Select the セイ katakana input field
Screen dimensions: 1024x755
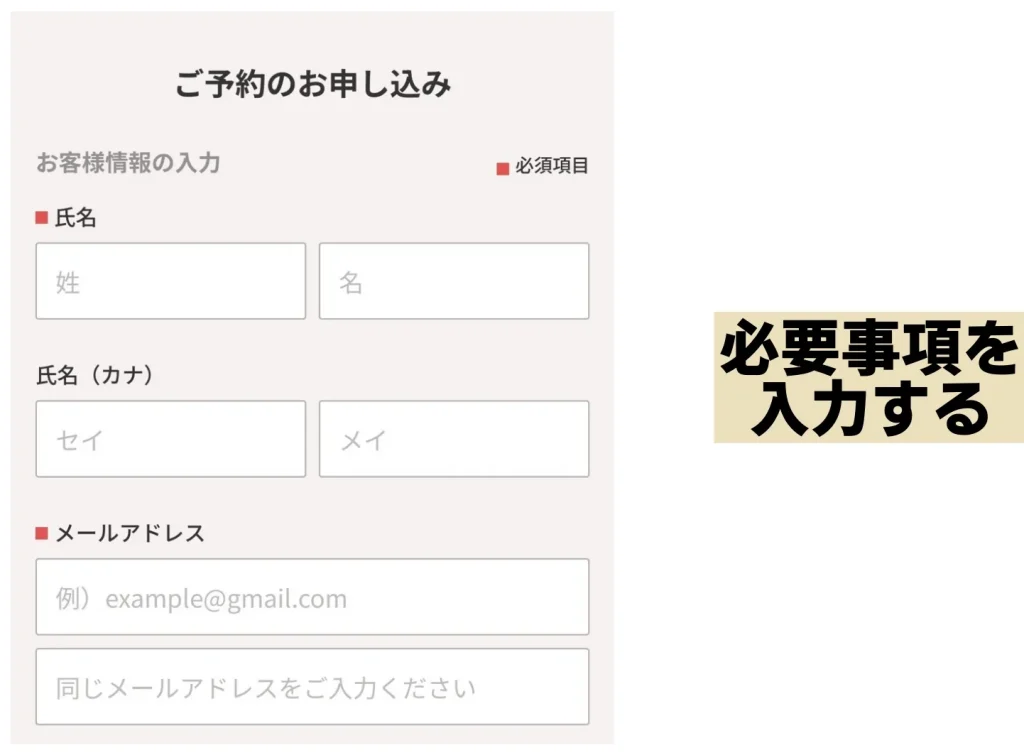[x=170, y=439]
